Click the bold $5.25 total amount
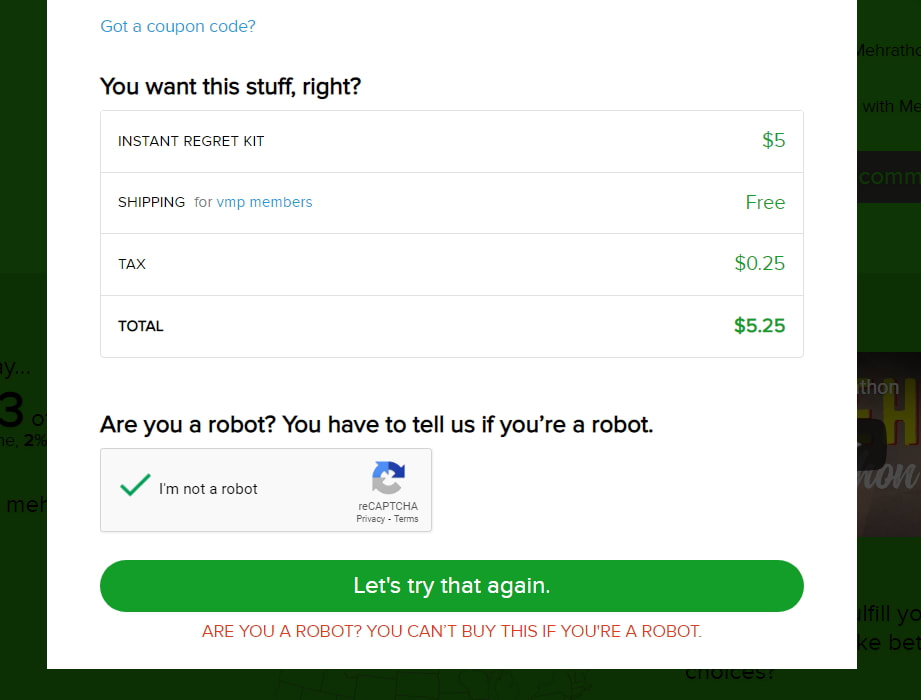 coord(759,326)
